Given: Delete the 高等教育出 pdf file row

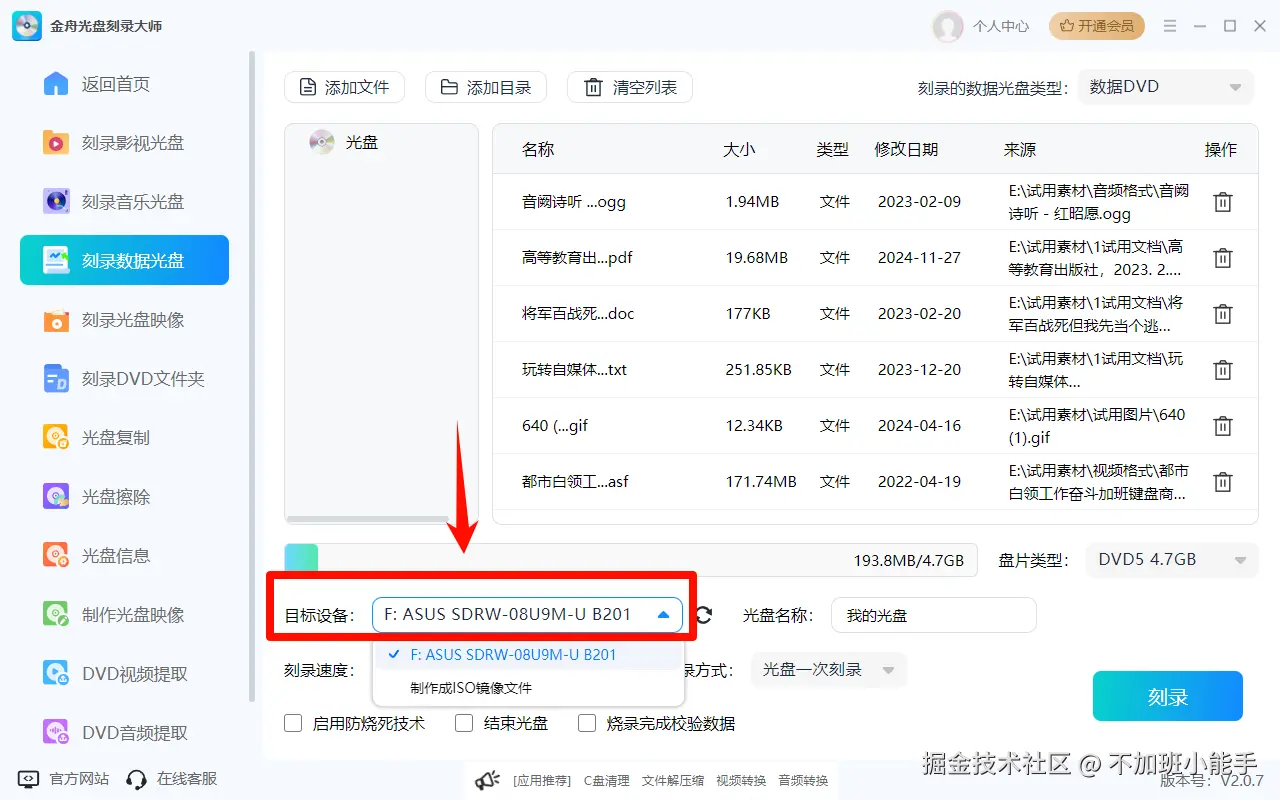Looking at the screenshot, I should pyautogui.click(x=1222, y=258).
